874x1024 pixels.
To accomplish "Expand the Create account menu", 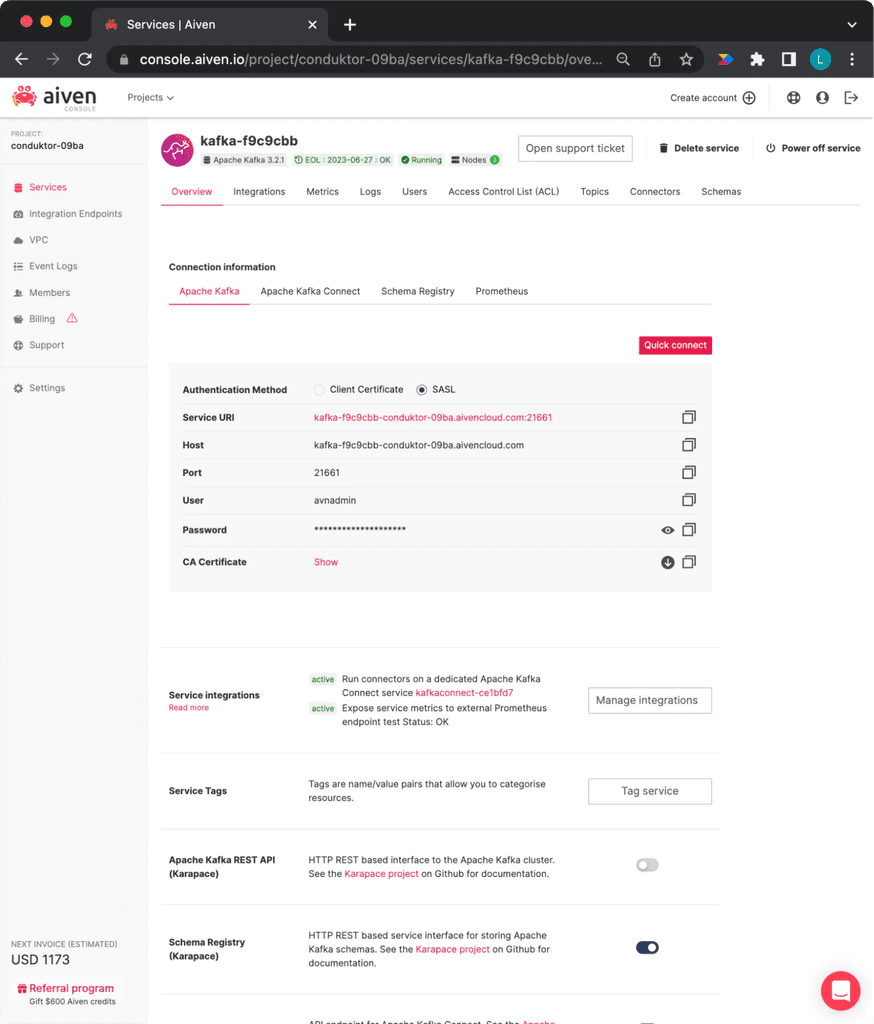I will 712,97.
